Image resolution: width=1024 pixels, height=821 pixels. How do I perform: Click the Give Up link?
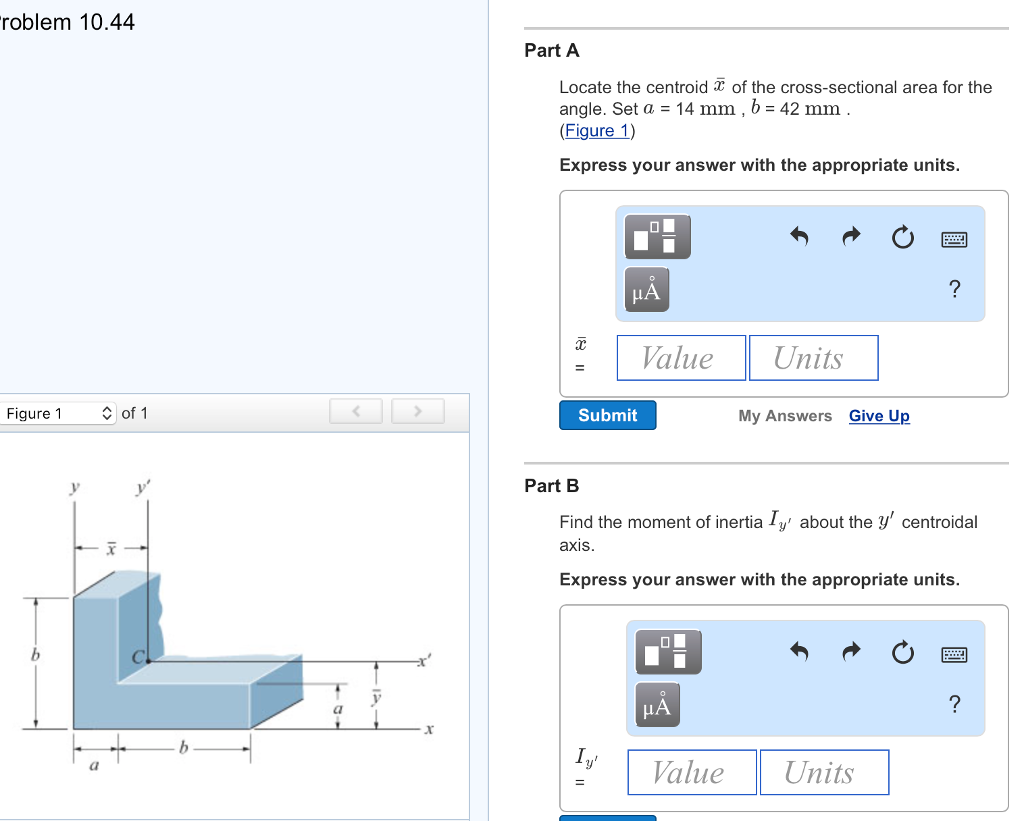tap(879, 415)
